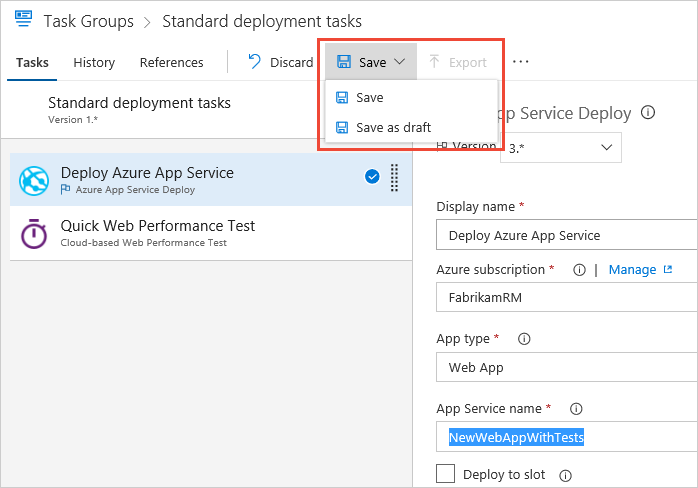Click the info icon beside App Service Deploy title

648,113
